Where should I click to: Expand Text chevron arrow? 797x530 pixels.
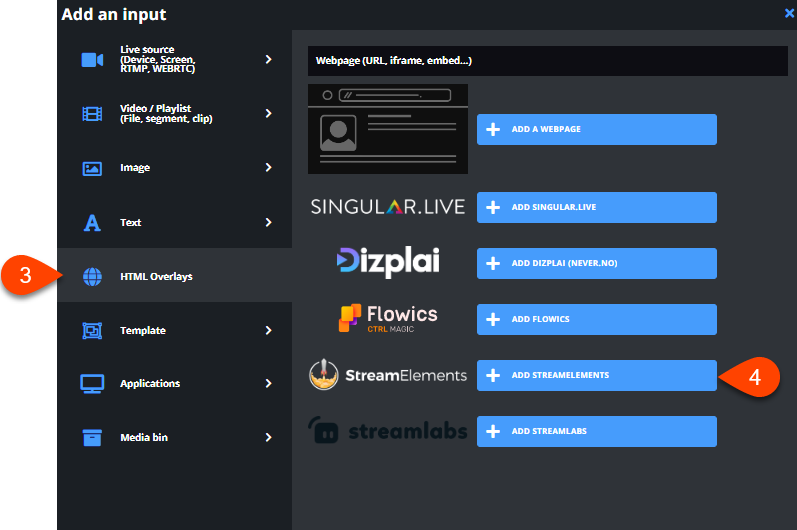pos(268,222)
